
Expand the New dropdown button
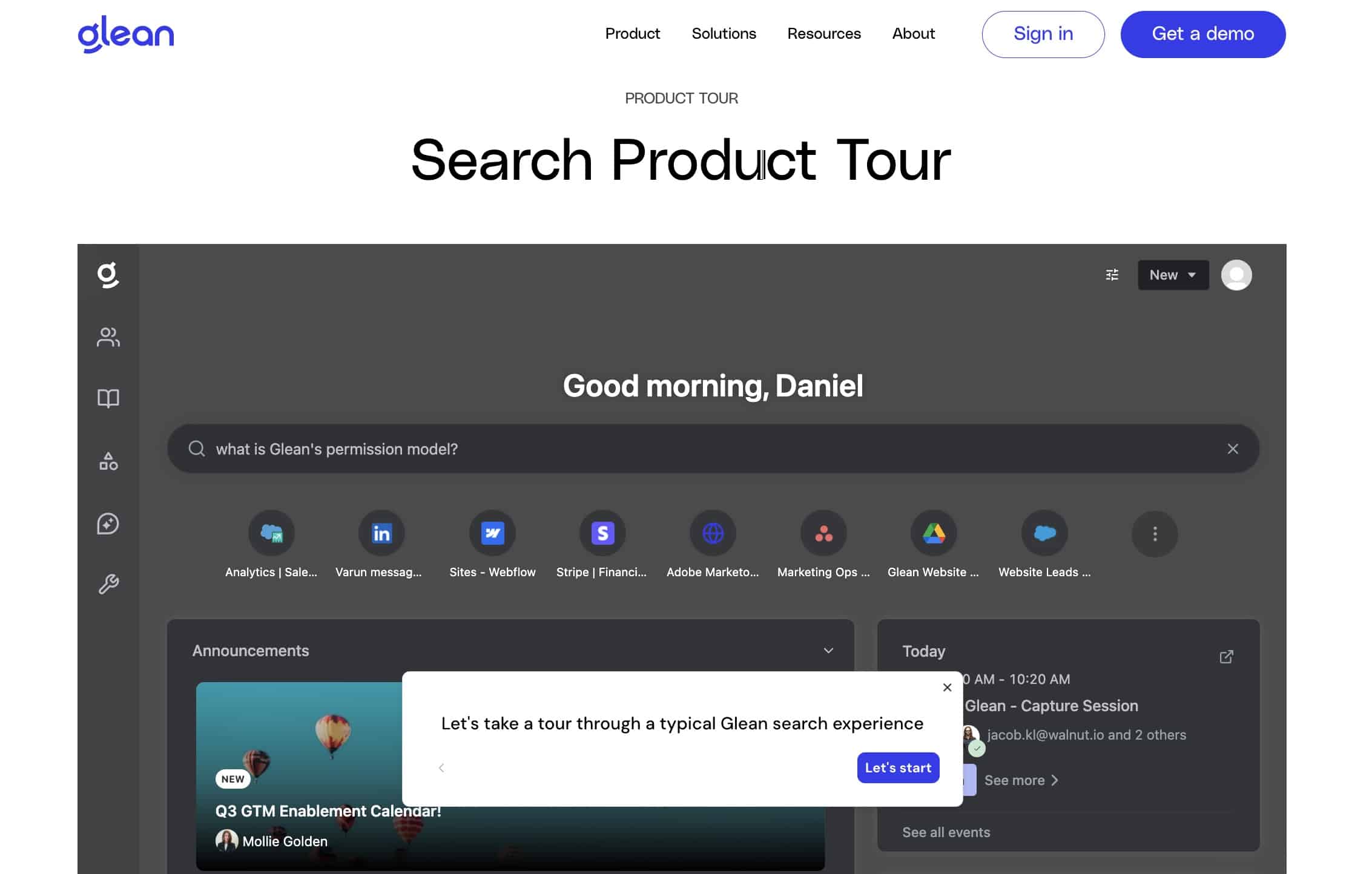(1173, 275)
